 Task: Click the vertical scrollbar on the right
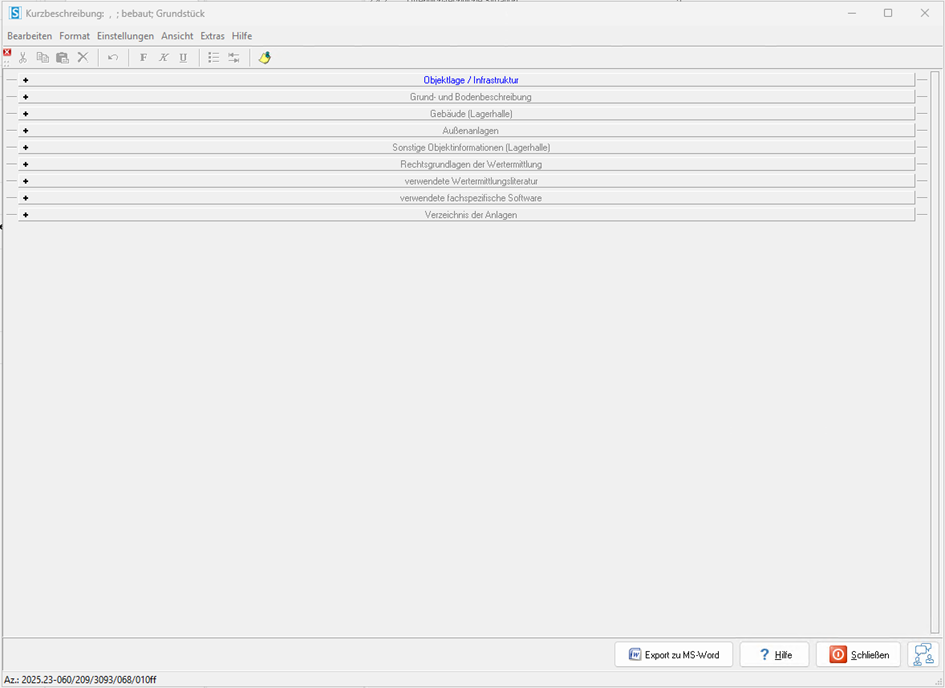click(935, 350)
